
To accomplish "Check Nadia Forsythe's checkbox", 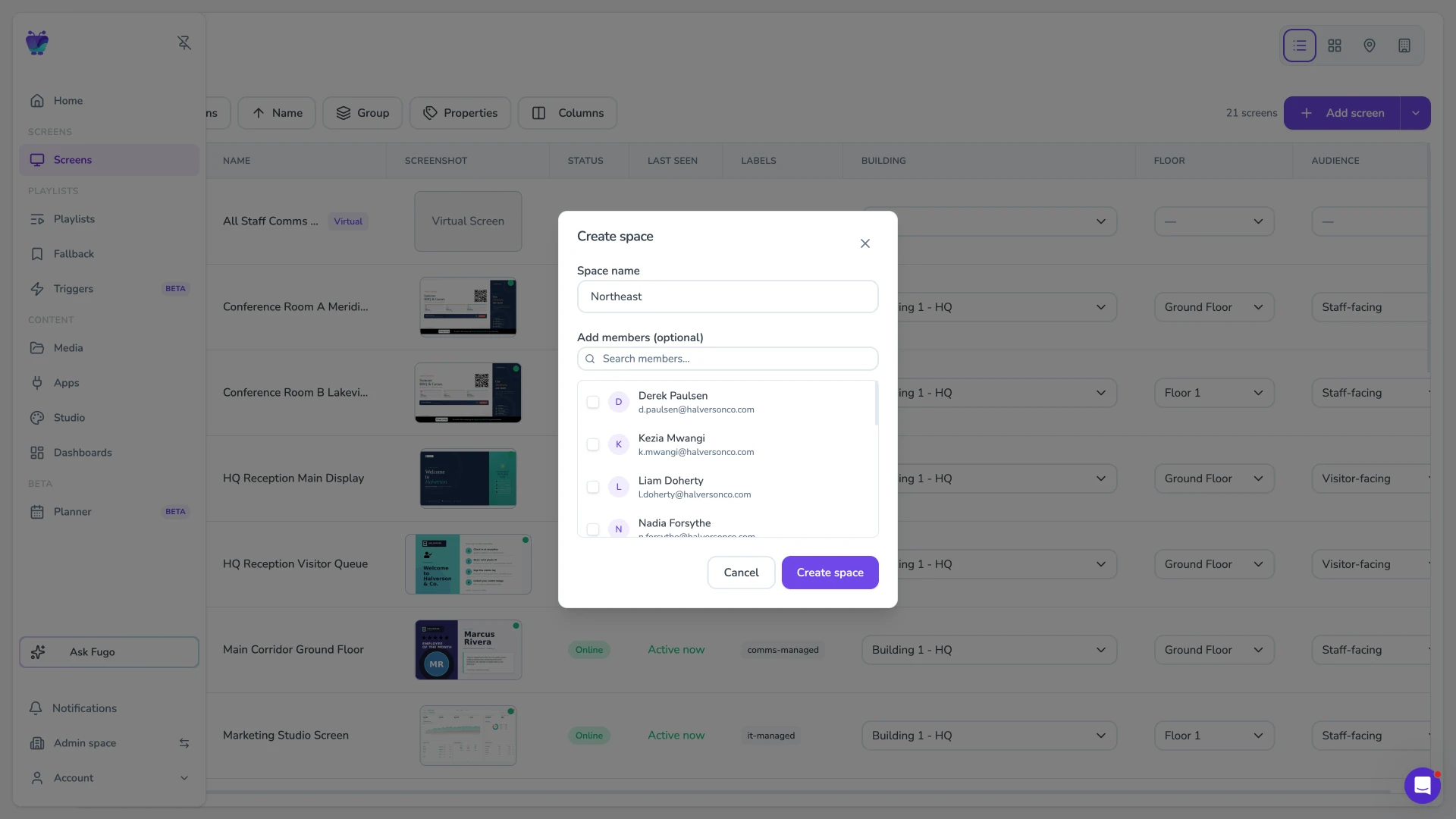I will [593, 529].
